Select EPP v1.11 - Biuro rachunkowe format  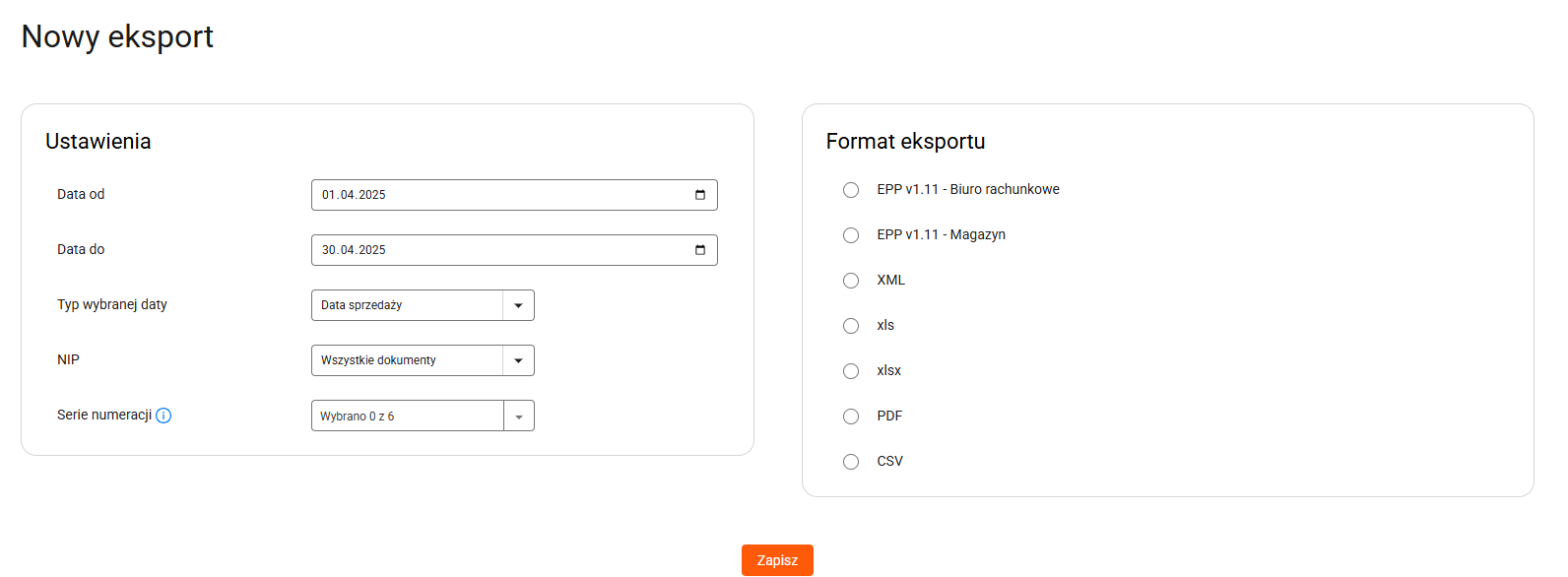click(851, 190)
